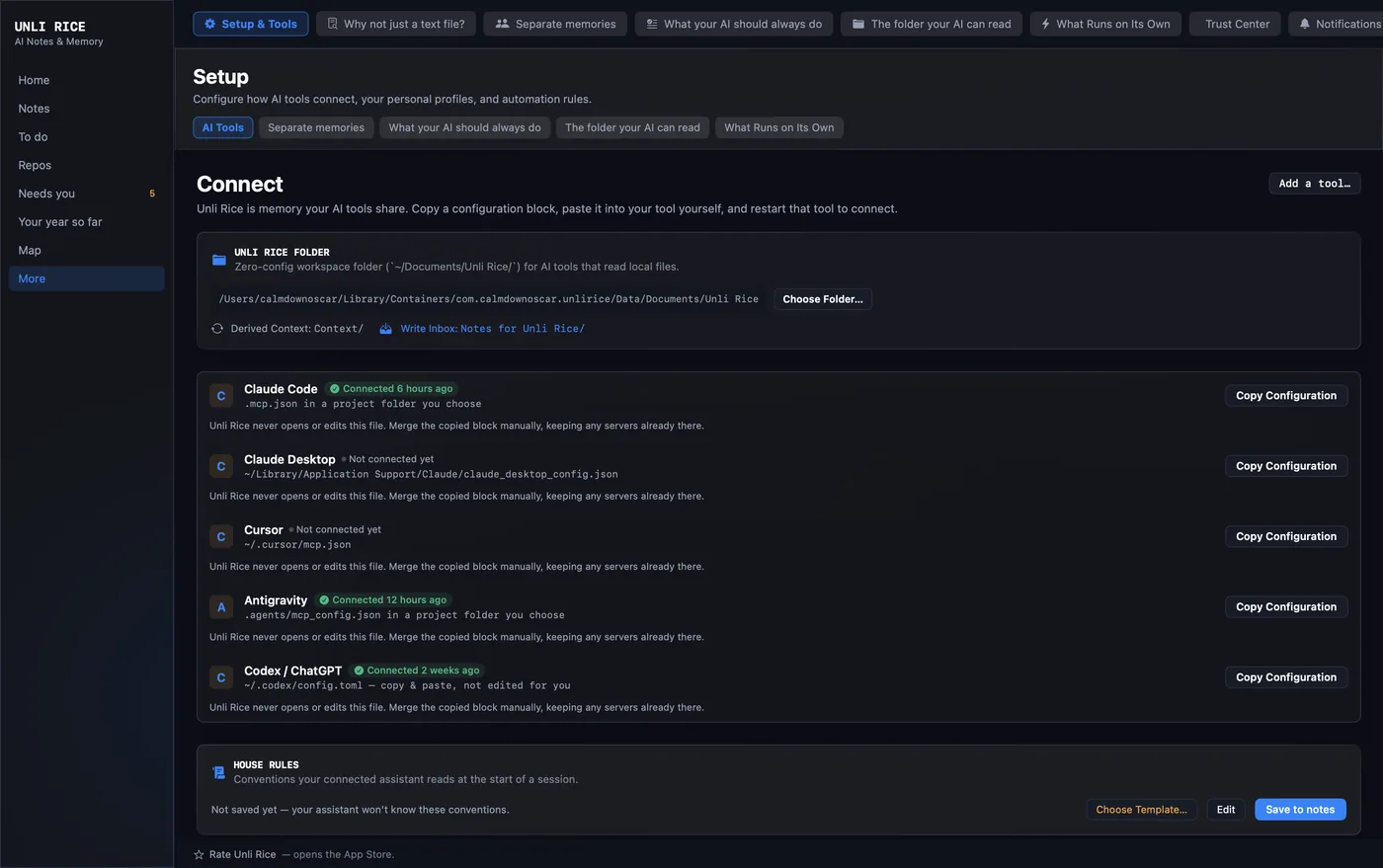Click the Unli Rice folder path field
This screenshot has height=868, width=1383.
tap(489, 299)
